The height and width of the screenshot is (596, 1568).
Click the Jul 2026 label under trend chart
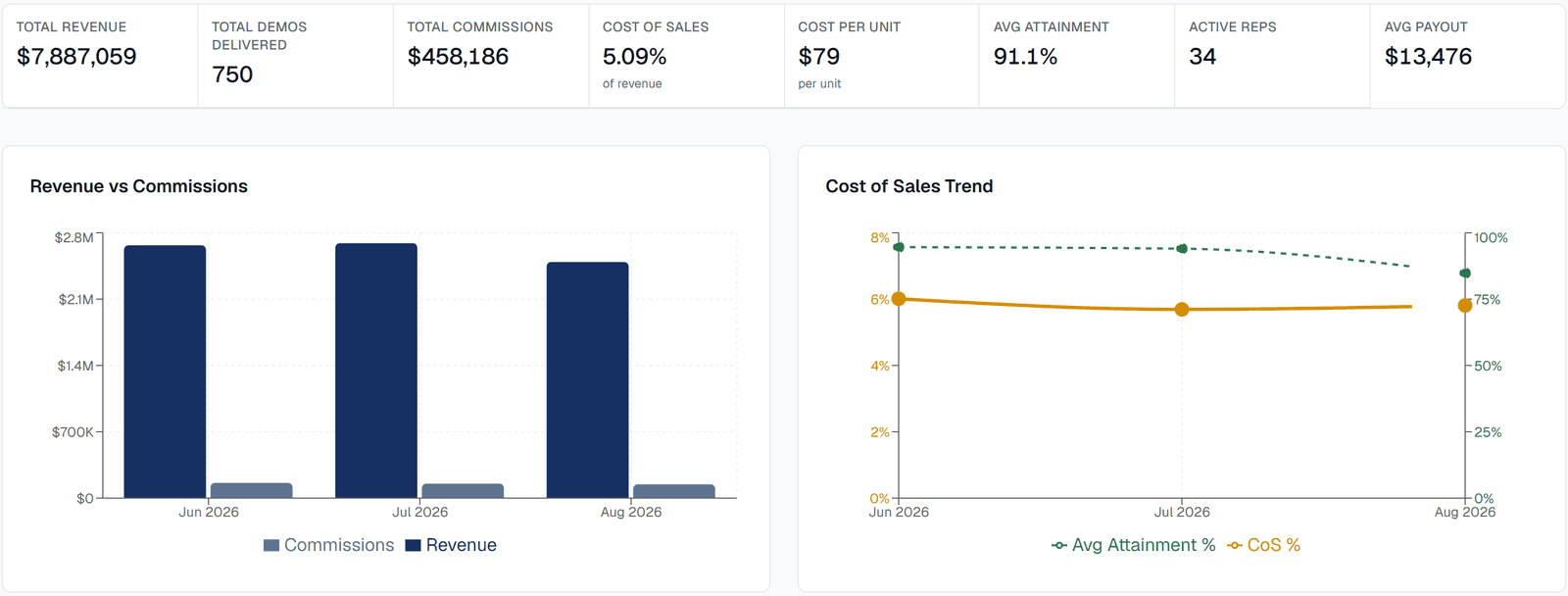pyautogui.click(x=1182, y=512)
